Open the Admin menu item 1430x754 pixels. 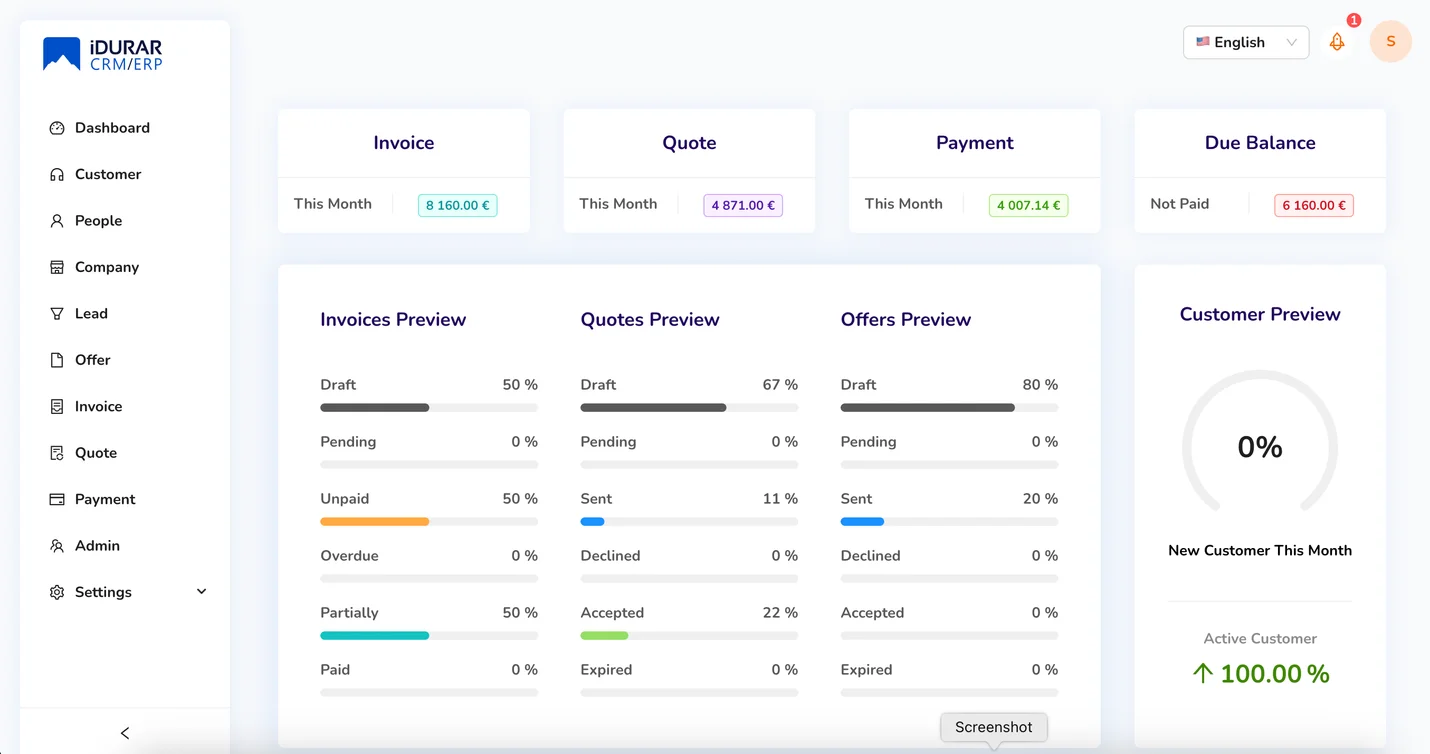tap(125, 546)
